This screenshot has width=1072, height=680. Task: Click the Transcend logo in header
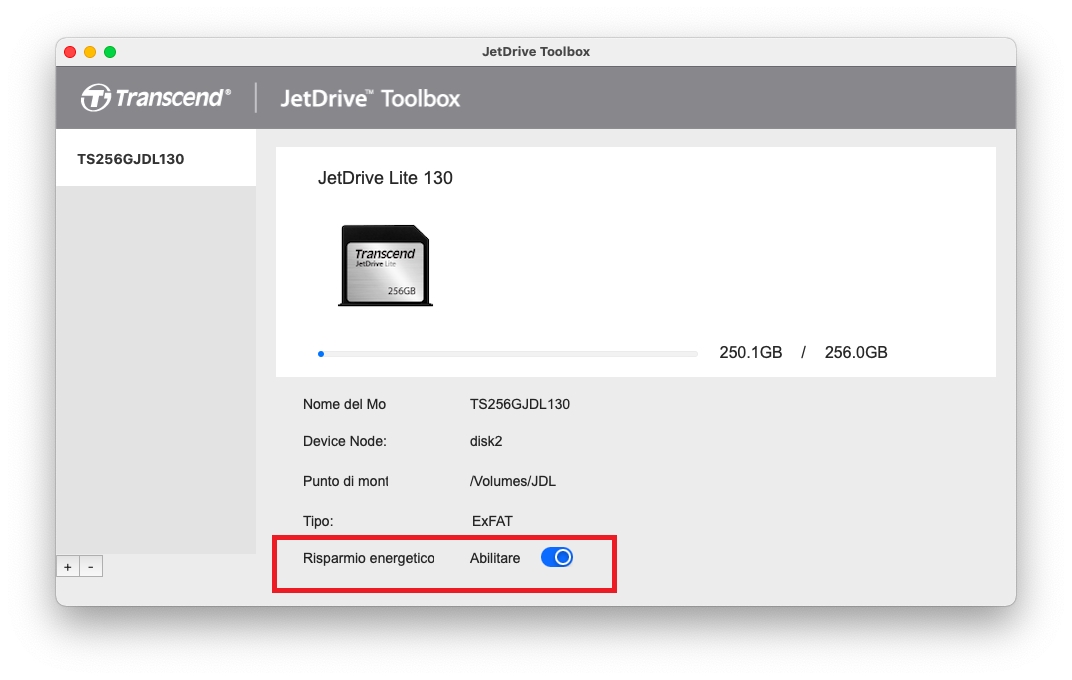click(156, 98)
